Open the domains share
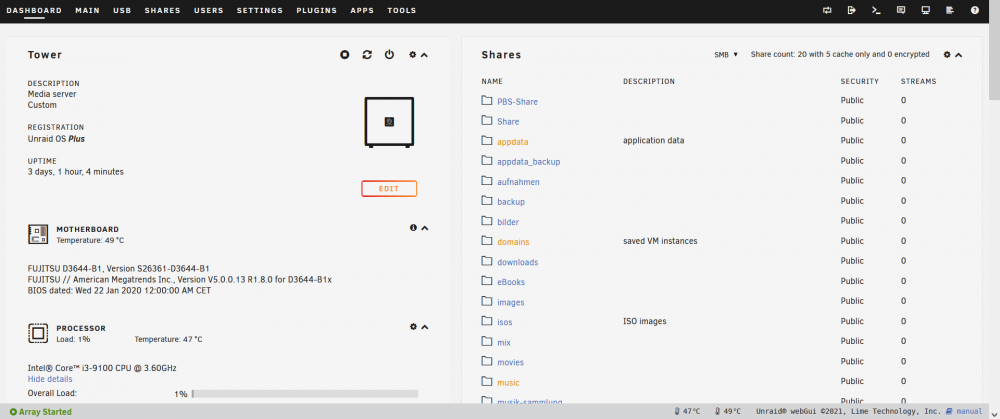Screen dimensions: 1000x419 tap(513, 242)
